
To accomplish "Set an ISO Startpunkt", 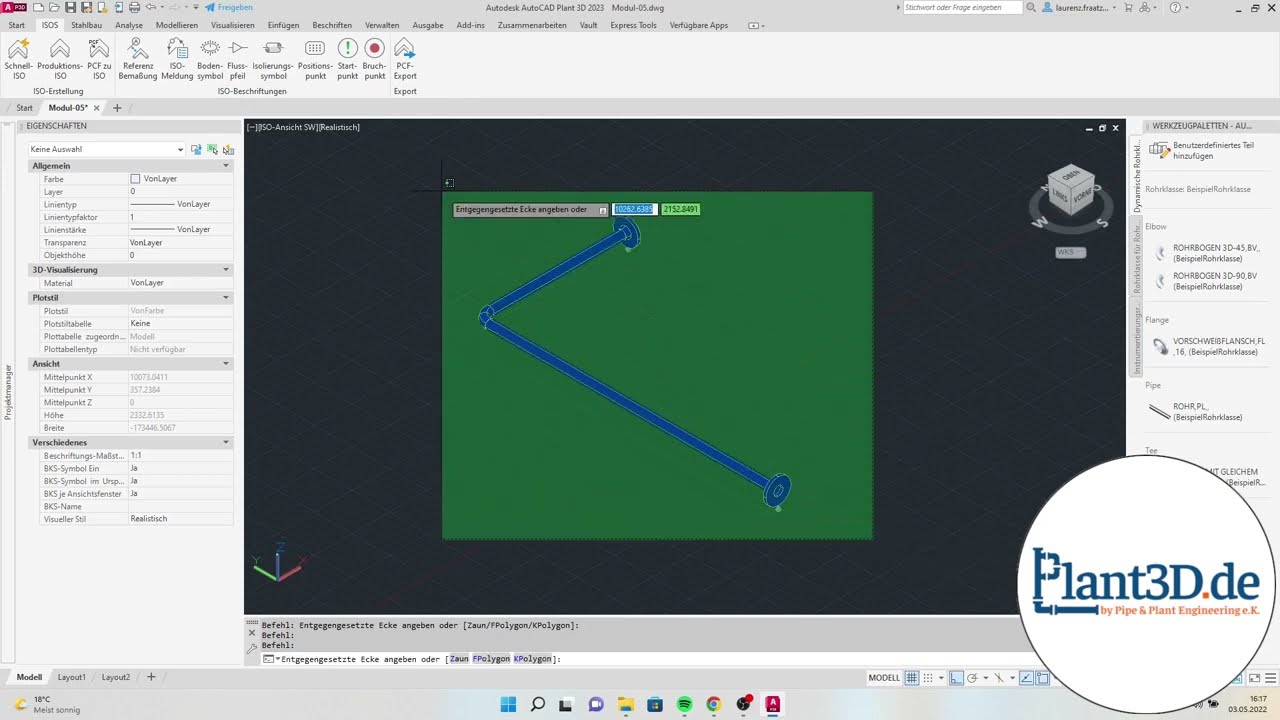I will point(347,59).
